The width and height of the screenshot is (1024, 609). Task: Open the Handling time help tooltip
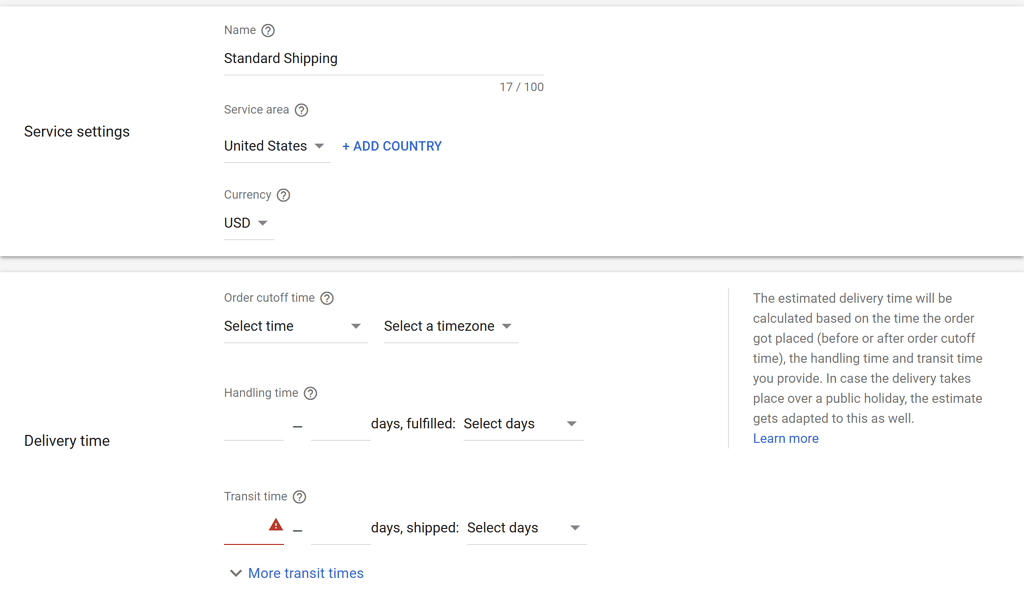tap(310, 393)
